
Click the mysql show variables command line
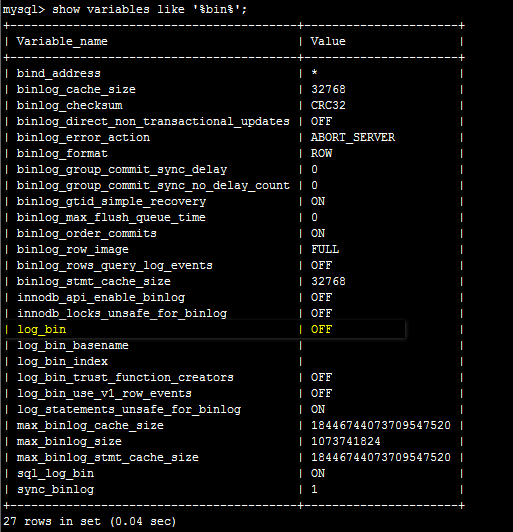[125, 9]
